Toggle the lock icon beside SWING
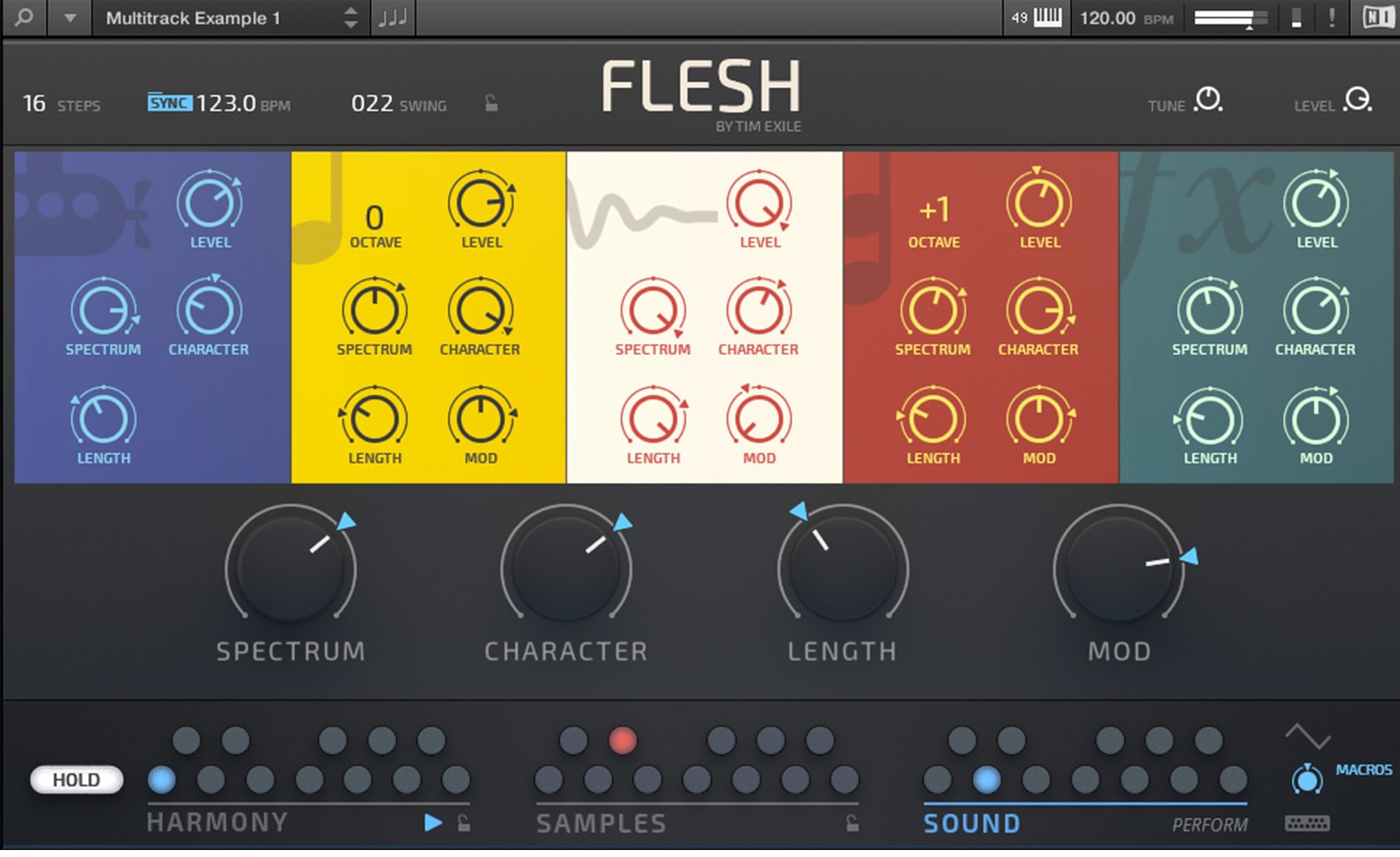This screenshot has width=1400, height=857. [491, 104]
